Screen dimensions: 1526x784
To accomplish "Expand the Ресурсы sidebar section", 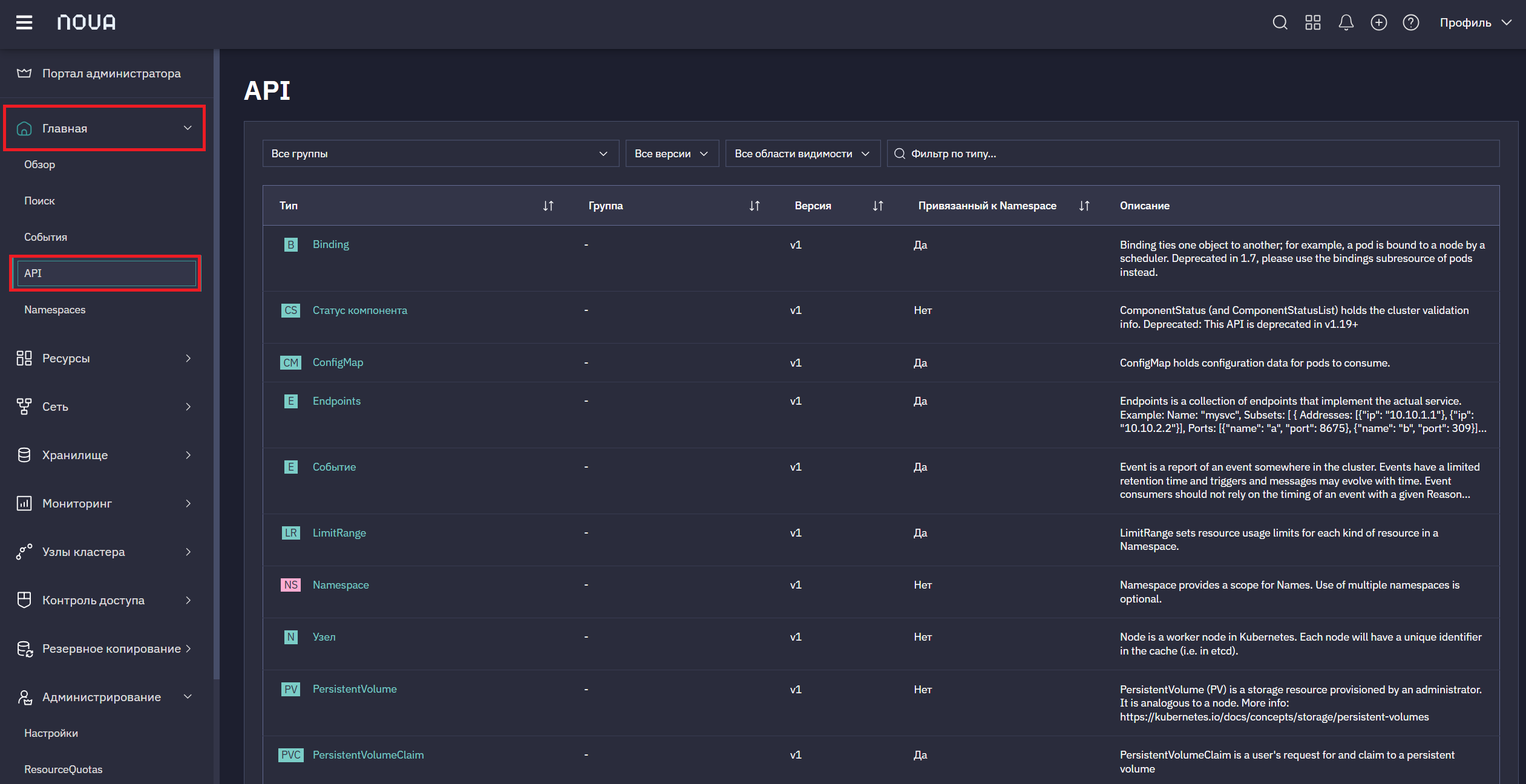I will point(104,358).
